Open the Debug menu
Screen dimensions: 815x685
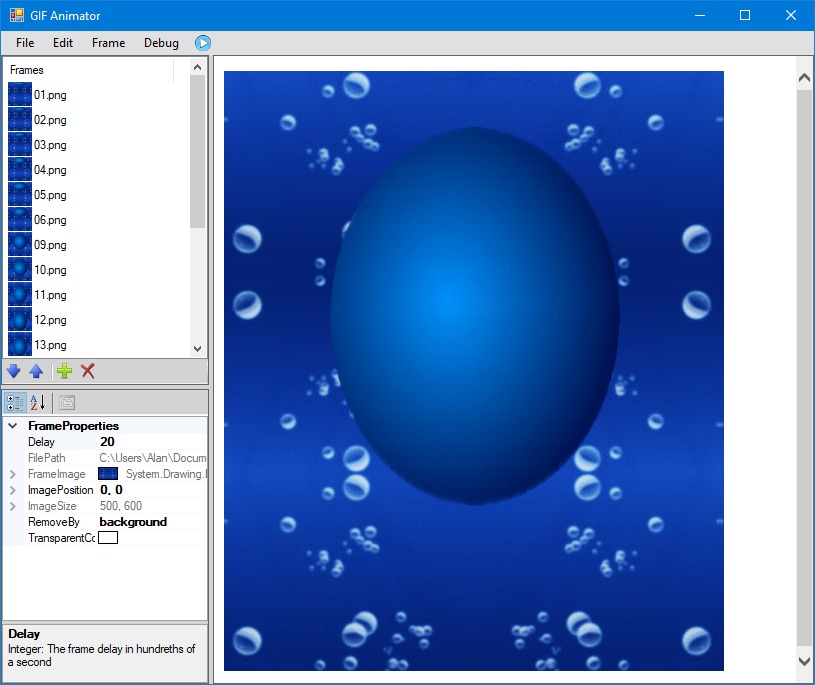coord(161,43)
